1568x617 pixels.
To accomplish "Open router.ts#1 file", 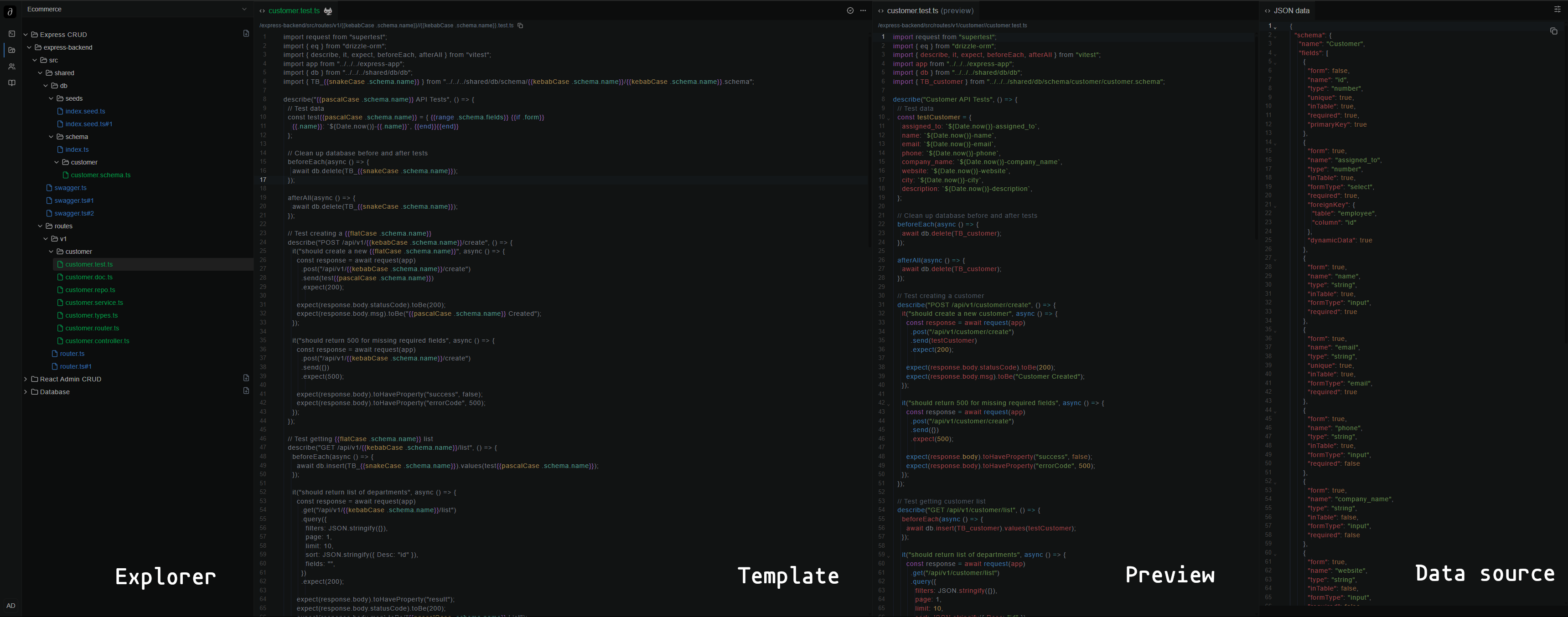I will (76, 367).
